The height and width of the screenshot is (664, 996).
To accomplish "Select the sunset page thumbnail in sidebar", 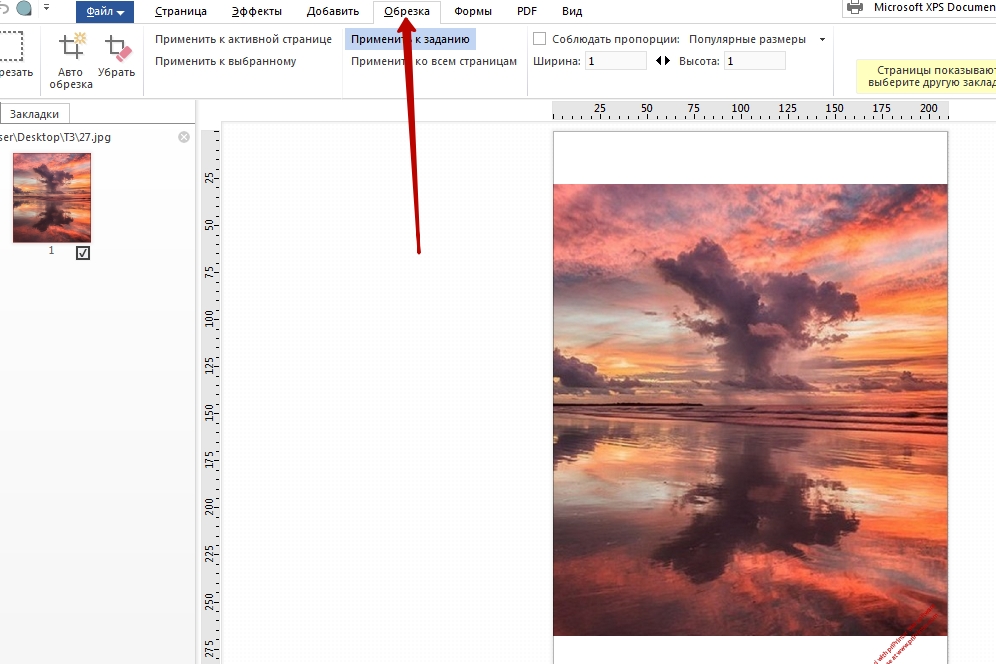I will (x=51, y=197).
